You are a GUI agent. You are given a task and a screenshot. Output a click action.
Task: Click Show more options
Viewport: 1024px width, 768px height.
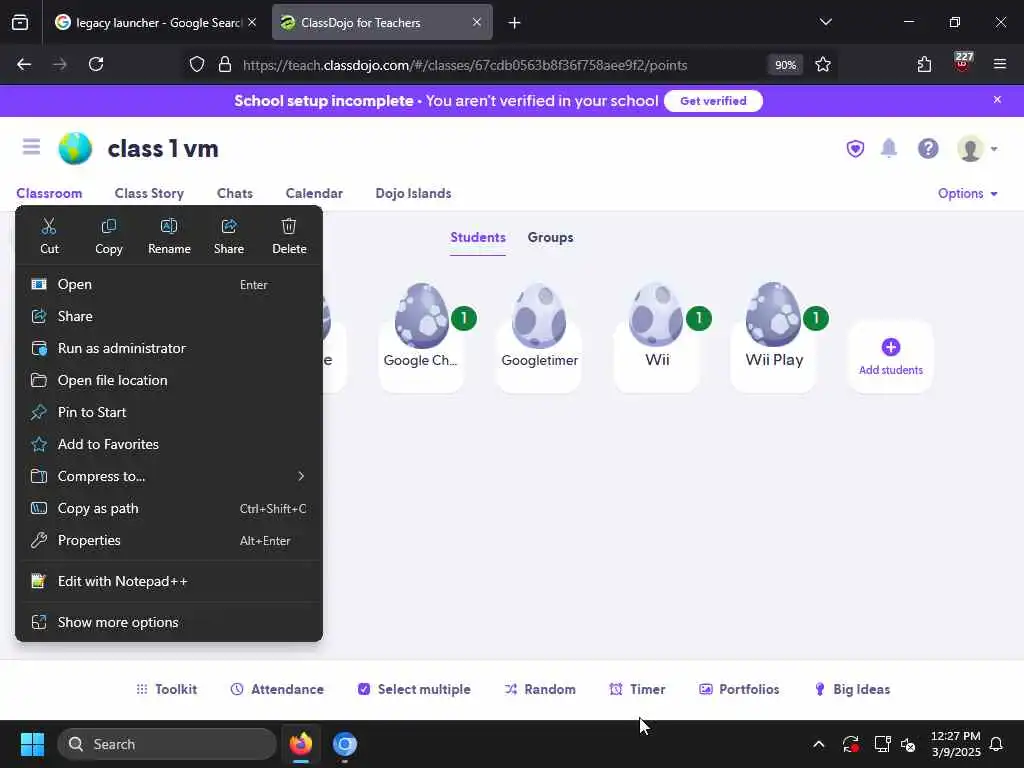pos(169,622)
